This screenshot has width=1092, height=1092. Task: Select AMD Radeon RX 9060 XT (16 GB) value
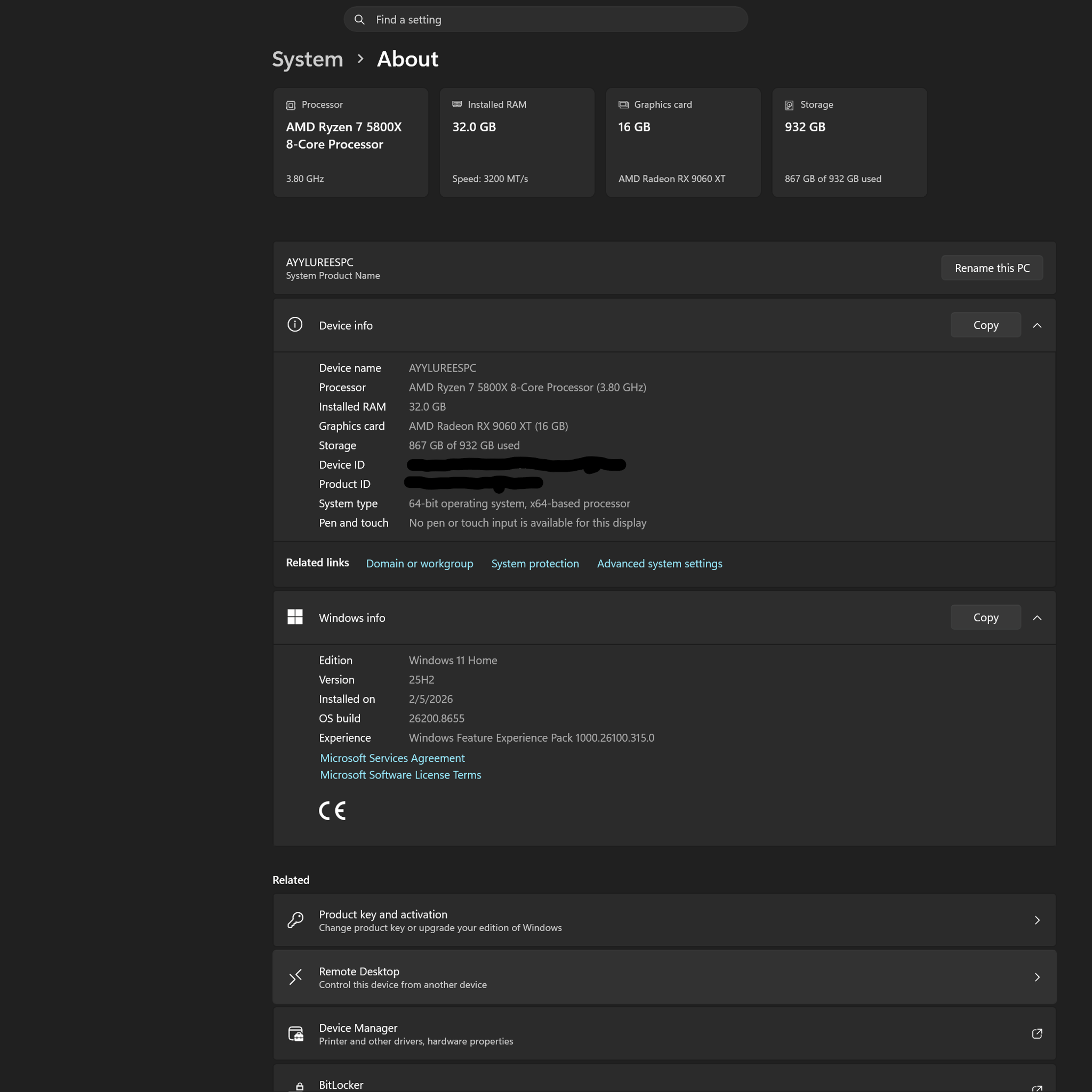click(x=488, y=425)
